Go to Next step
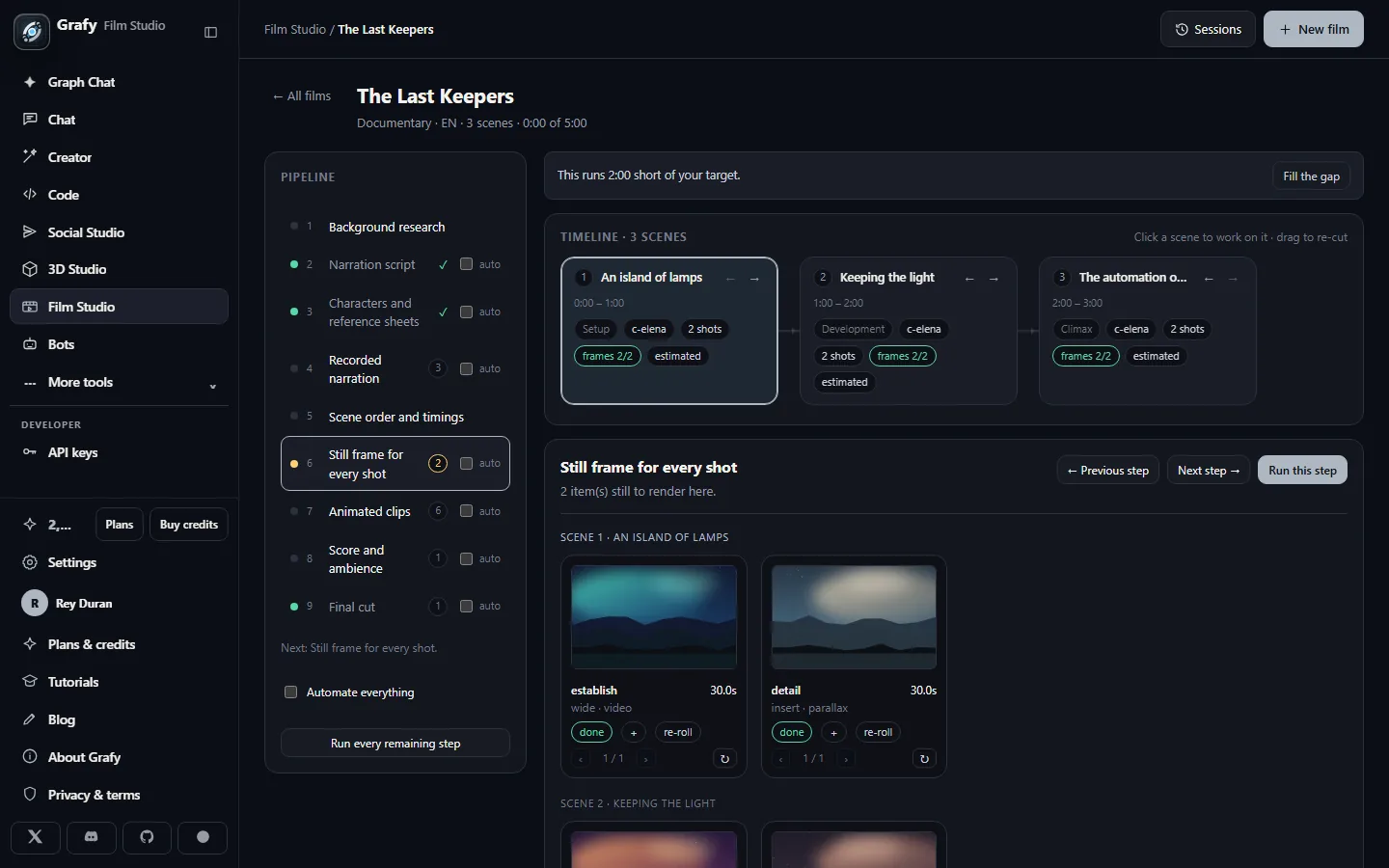Image resolution: width=1389 pixels, height=868 pixels. pos(1209,471)
